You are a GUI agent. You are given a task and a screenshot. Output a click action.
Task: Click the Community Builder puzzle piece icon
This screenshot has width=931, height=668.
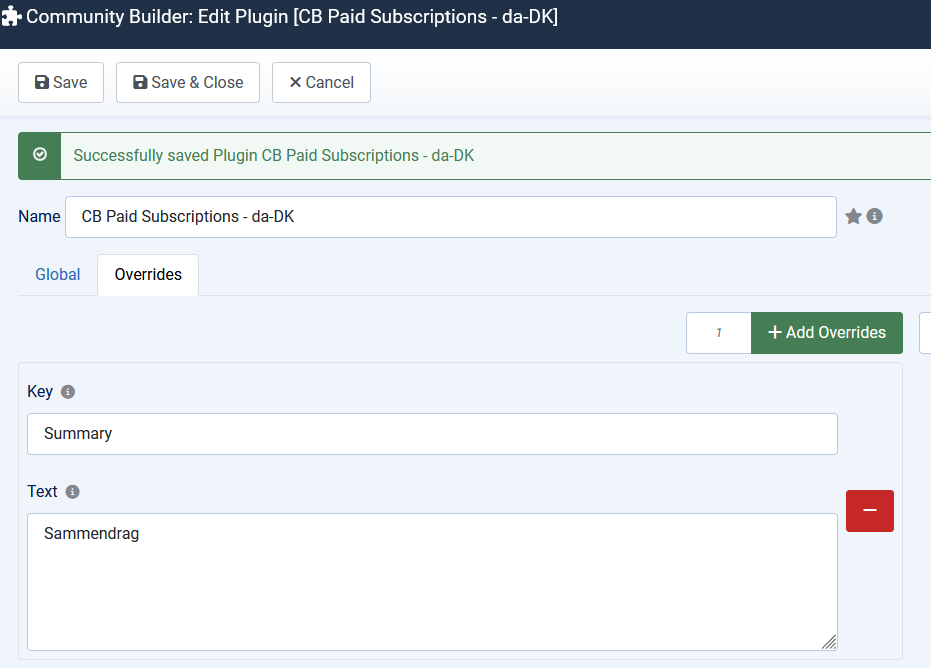click(x=12, y=18)
